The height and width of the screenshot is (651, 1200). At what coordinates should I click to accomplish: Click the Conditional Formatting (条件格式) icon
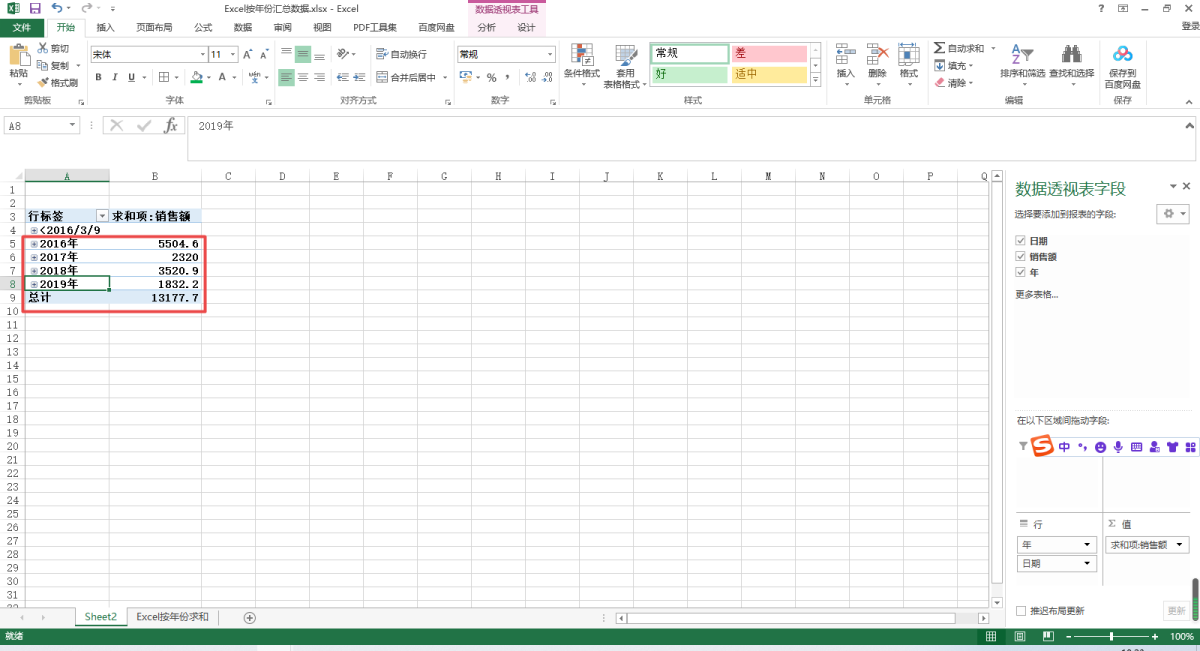pyautogui.click(x=581, y=55)
